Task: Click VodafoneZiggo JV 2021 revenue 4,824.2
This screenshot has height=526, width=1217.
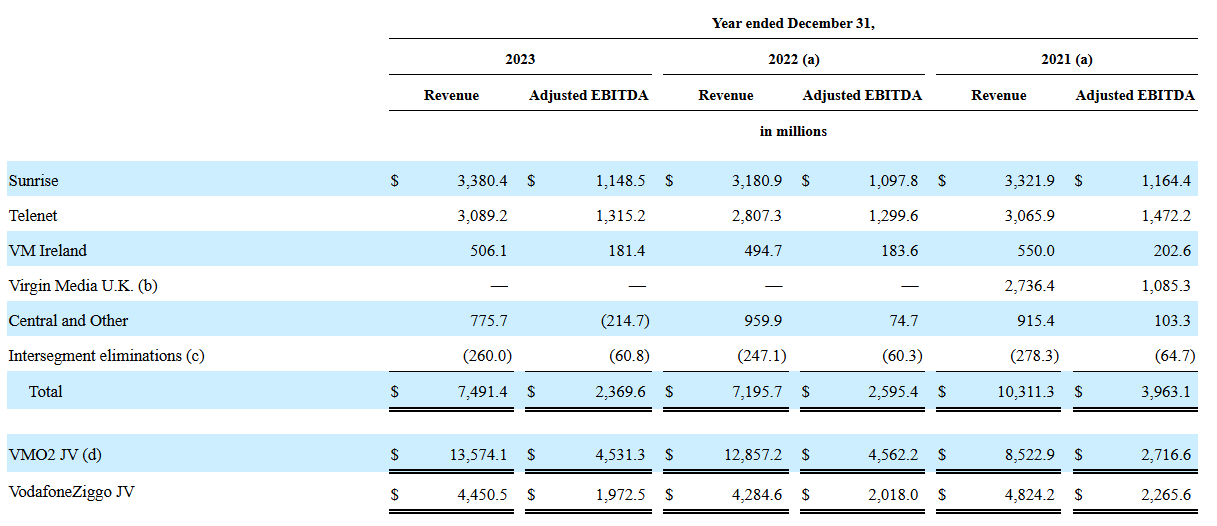Action: point(1029,493)
